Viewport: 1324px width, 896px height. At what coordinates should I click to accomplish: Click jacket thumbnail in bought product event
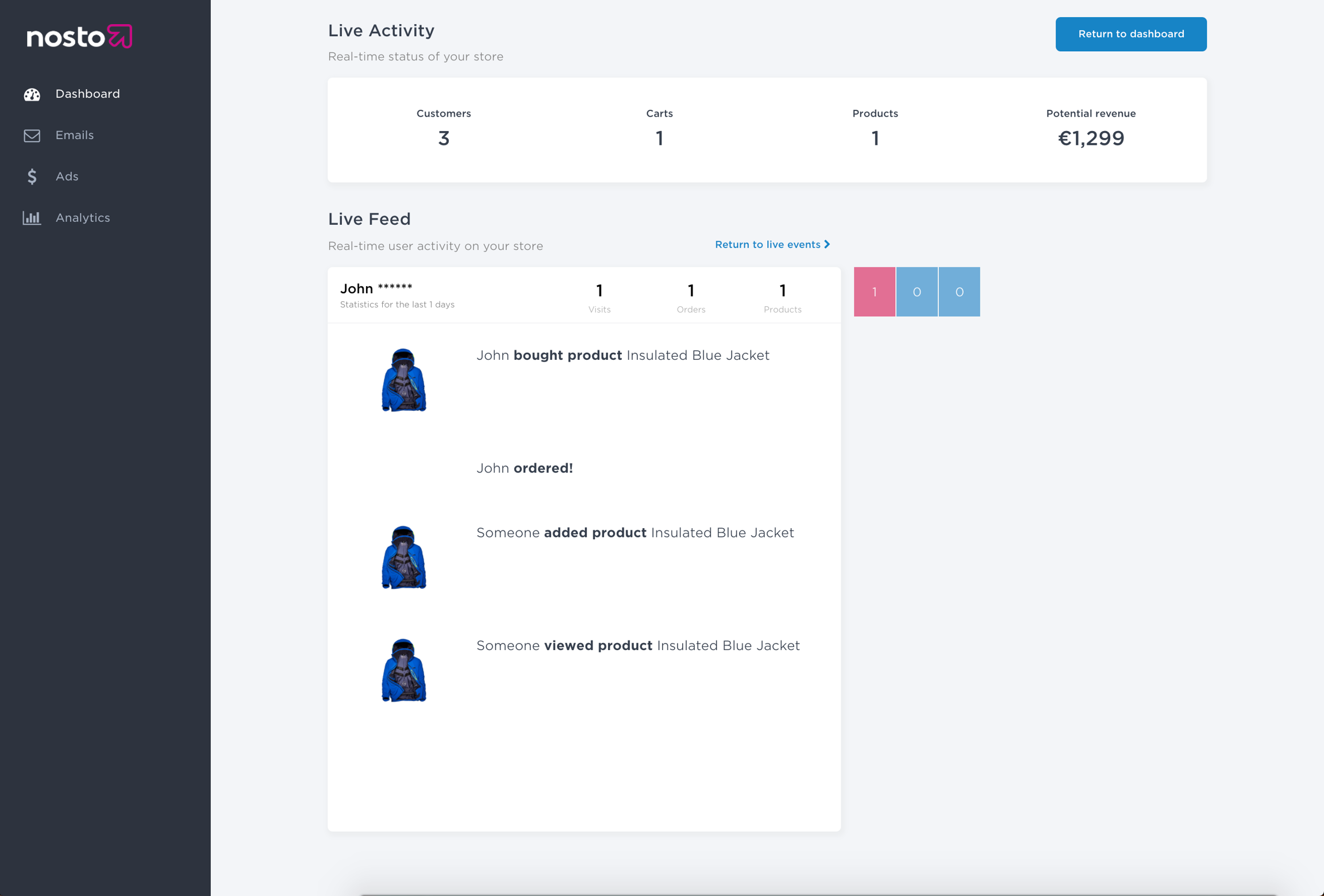tap(404, 380)
